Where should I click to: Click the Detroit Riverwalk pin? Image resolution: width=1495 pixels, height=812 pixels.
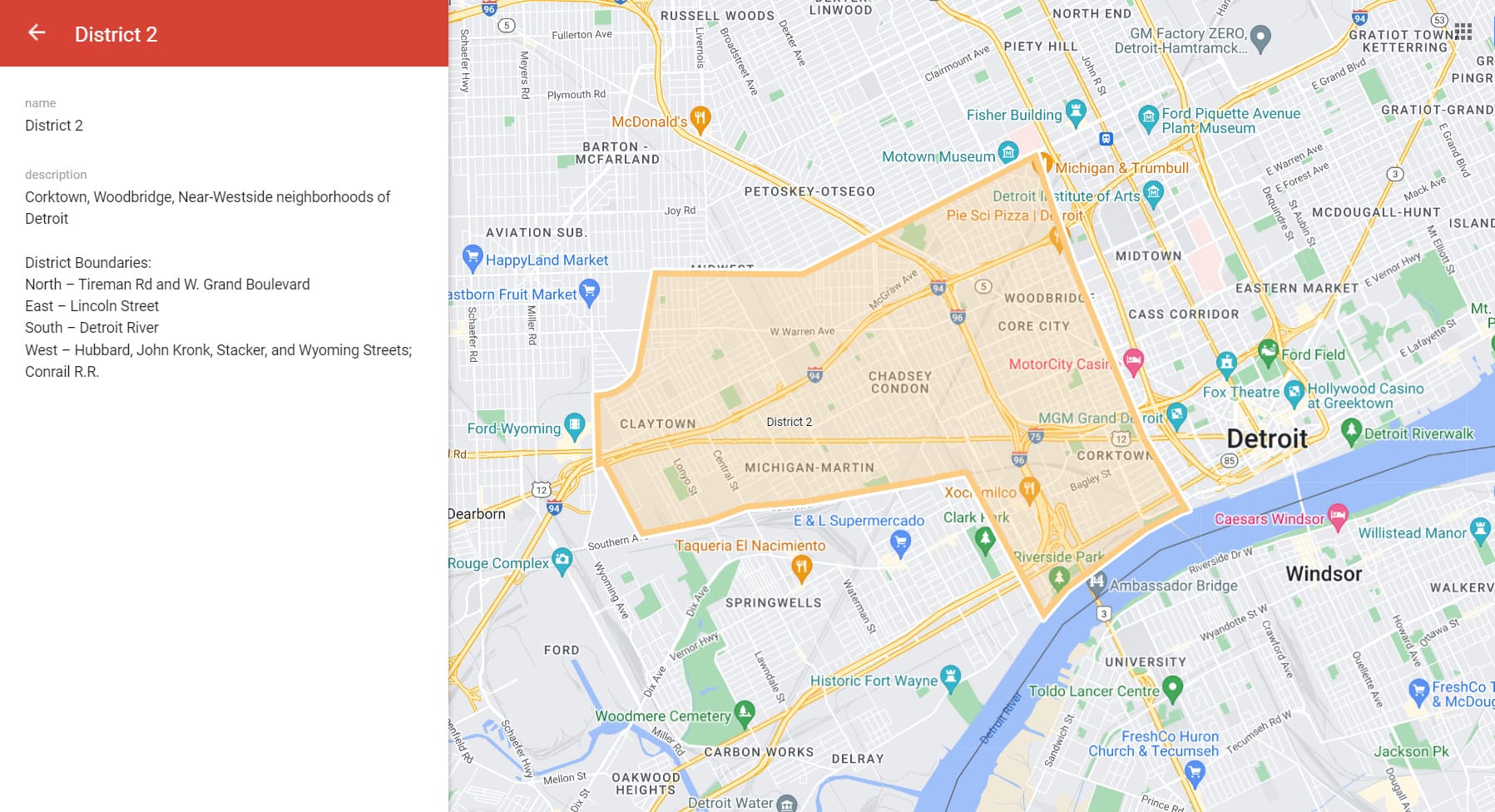[x=1351, y=430]
